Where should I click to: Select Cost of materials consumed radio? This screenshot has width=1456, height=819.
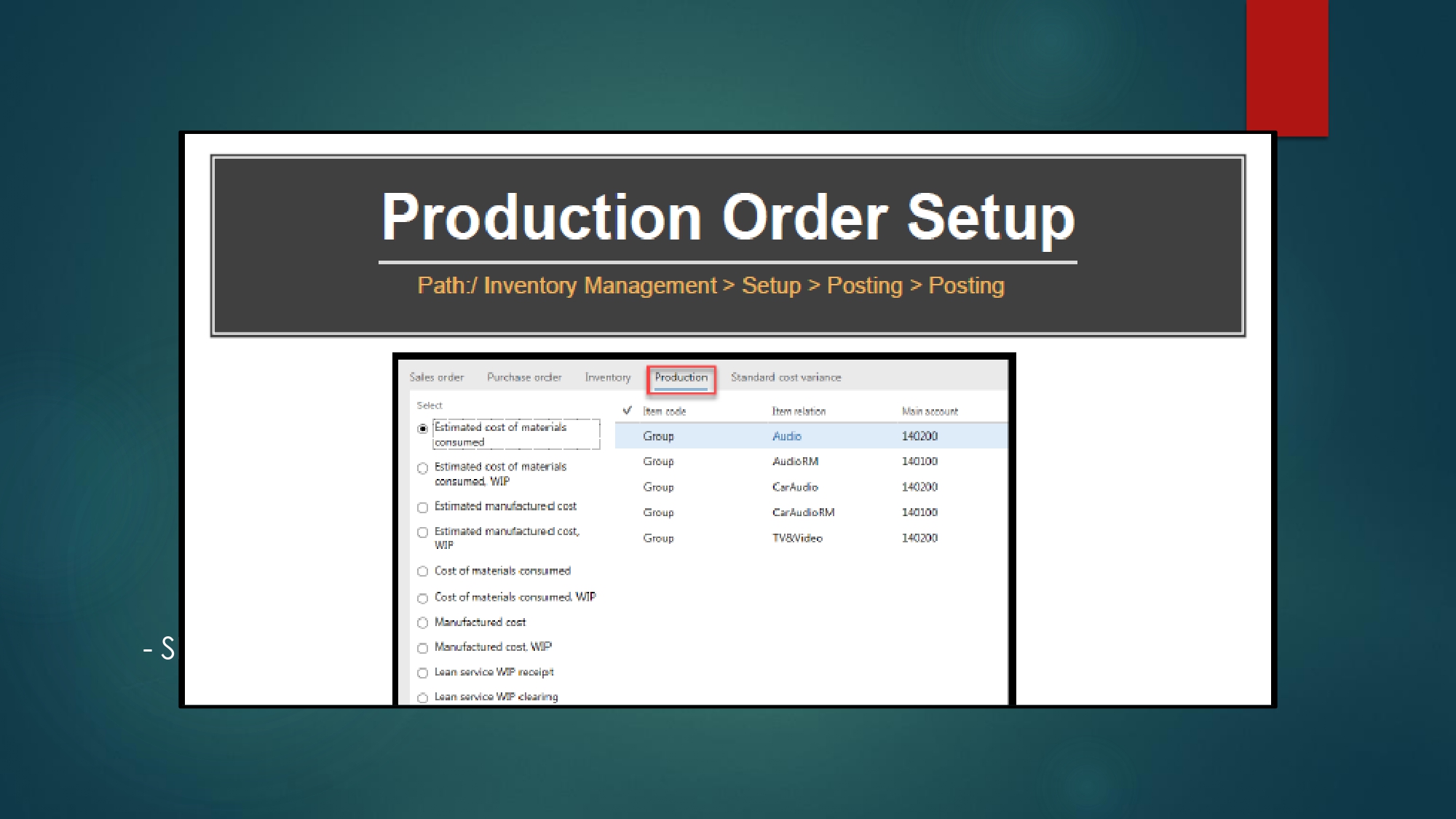coord(422,571)
